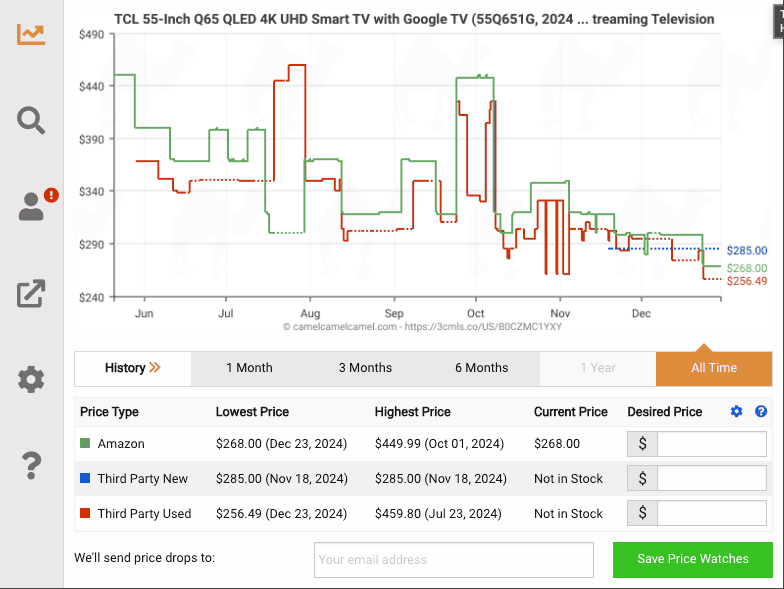Screen dimensions: 784x589
Task: Open the user account icon with alert
Action: tap(33, 206)
